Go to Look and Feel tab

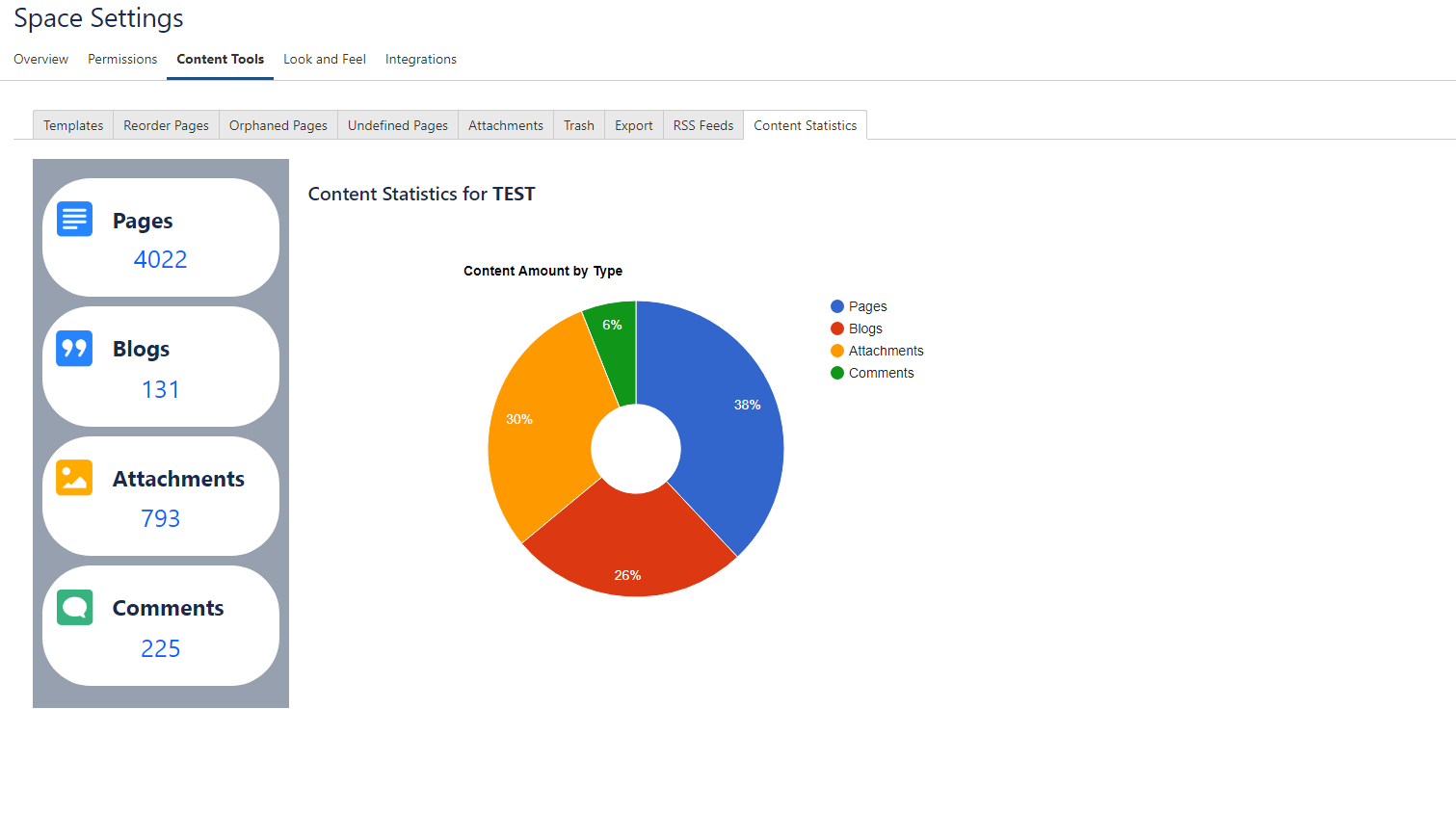(x=325, y=59)
